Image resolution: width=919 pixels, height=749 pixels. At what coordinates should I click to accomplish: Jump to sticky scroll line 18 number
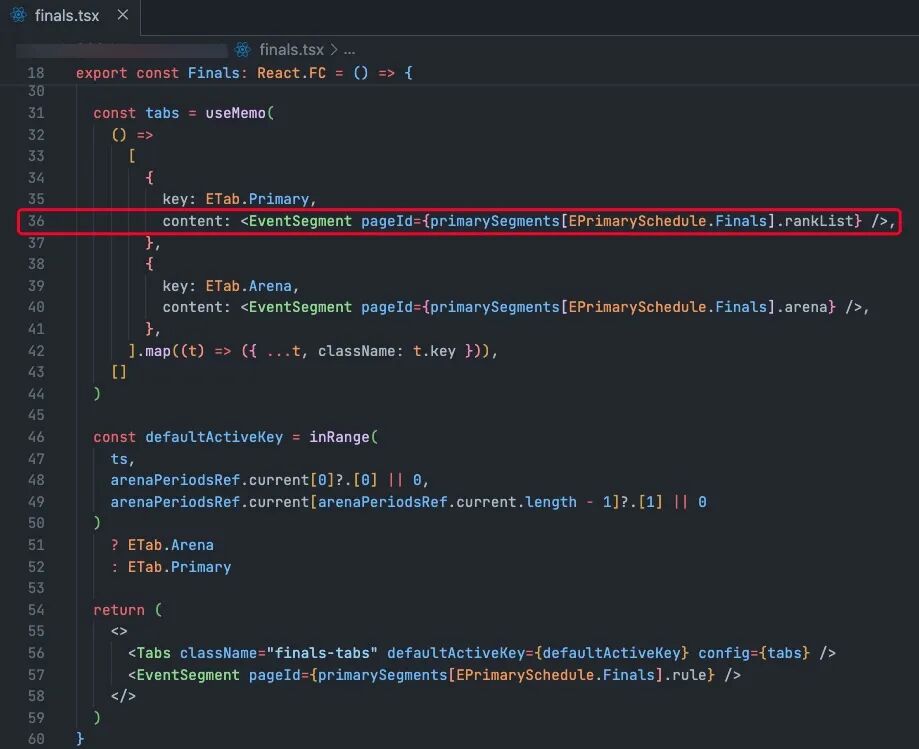point(36,73)
